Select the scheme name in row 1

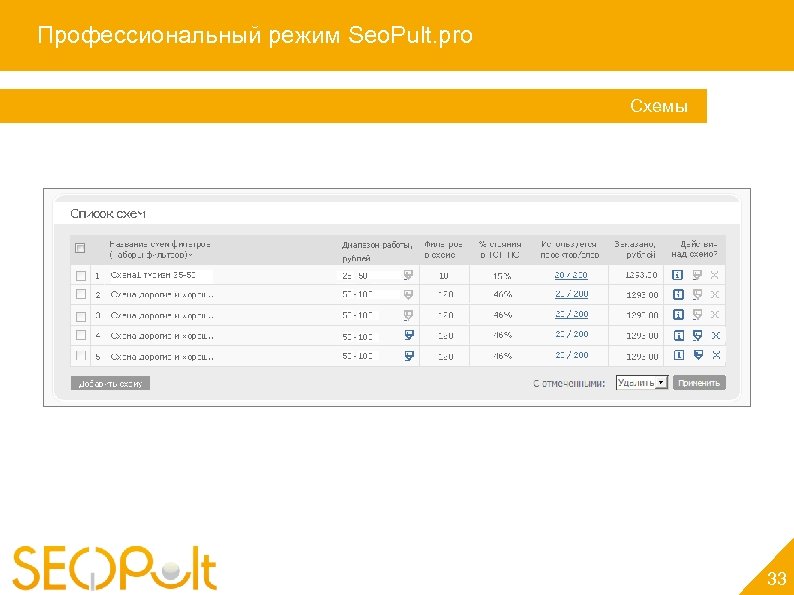coord(153,275)
